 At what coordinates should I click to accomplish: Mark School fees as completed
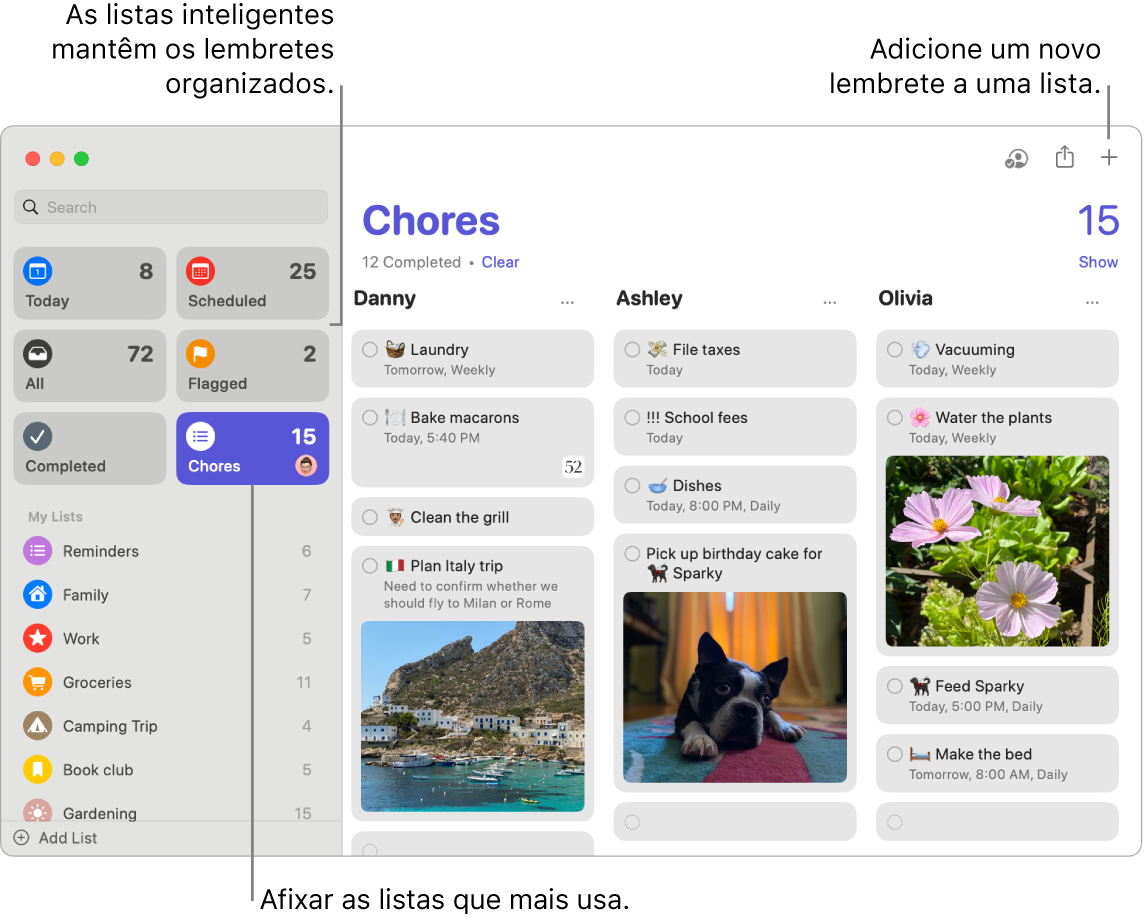(x=633, y=417)
